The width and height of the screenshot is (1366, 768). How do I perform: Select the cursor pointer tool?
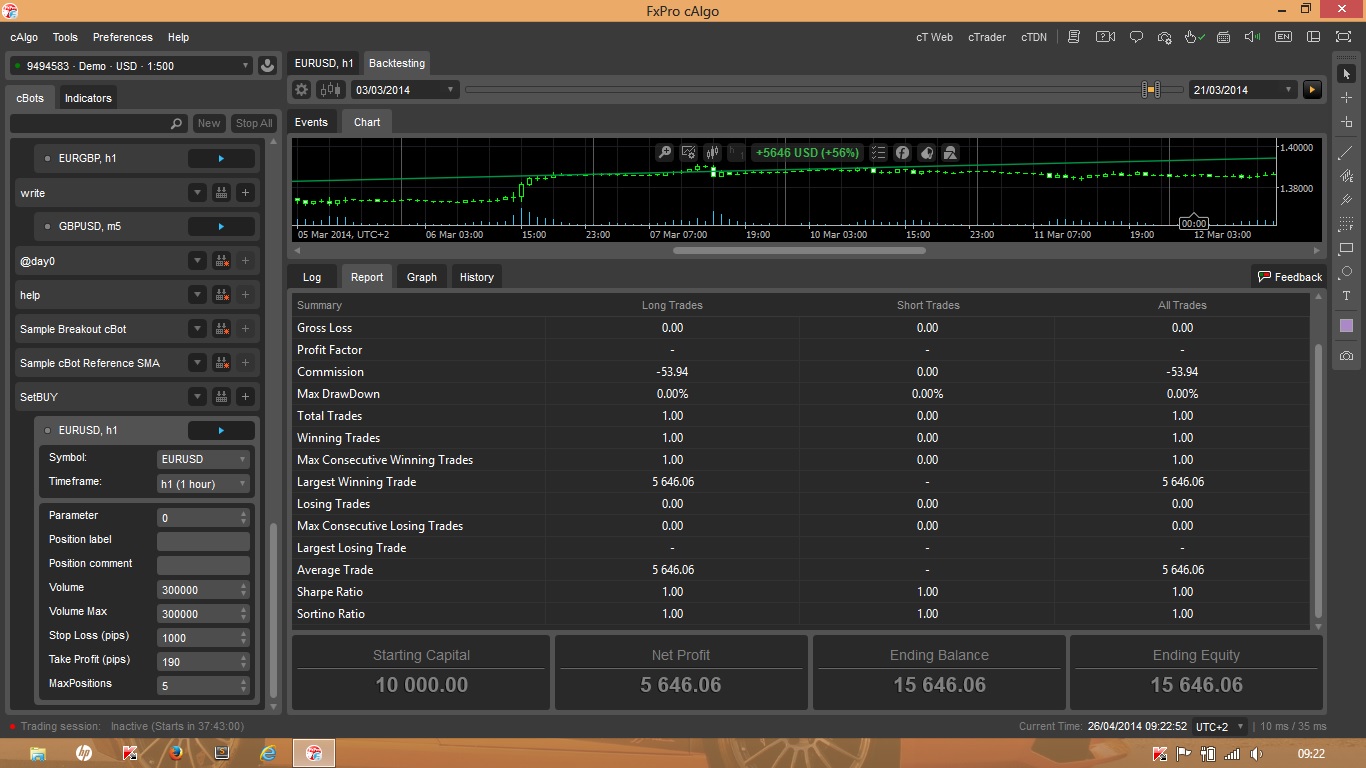tap(1346, 74)
